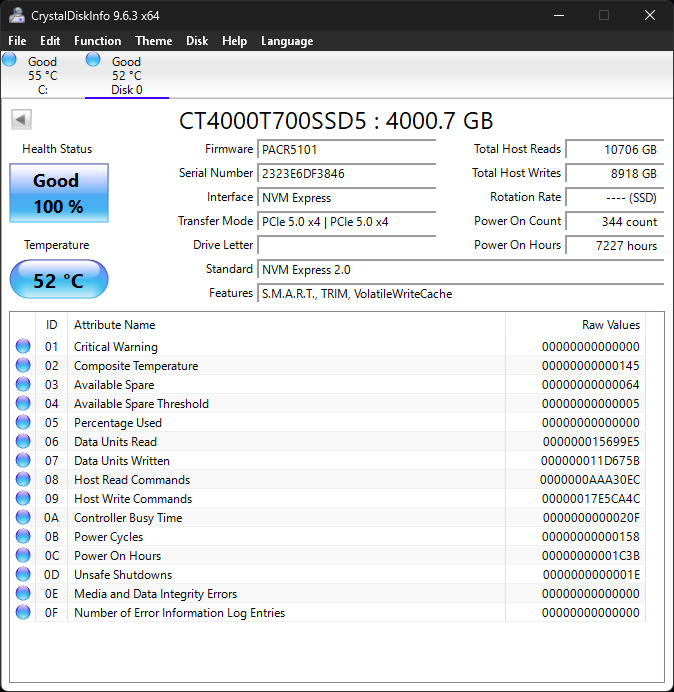Click the status orb for Power On Hours row 0C

pyautogui.click(x=23, y=555)
